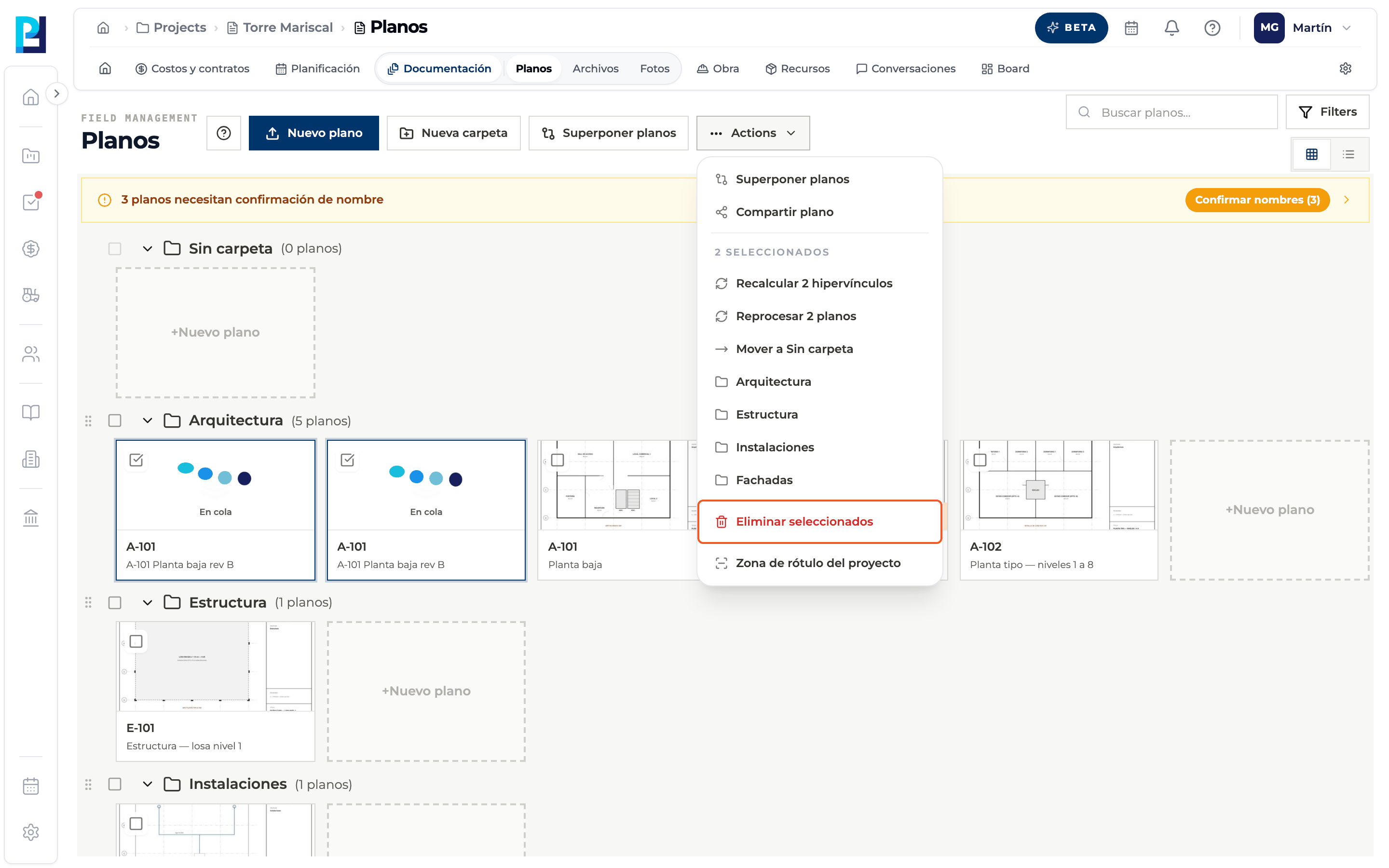1389x868 pixels.
Task: Open the calendar icon in top bar
Action: click(x=1130, y=27)
